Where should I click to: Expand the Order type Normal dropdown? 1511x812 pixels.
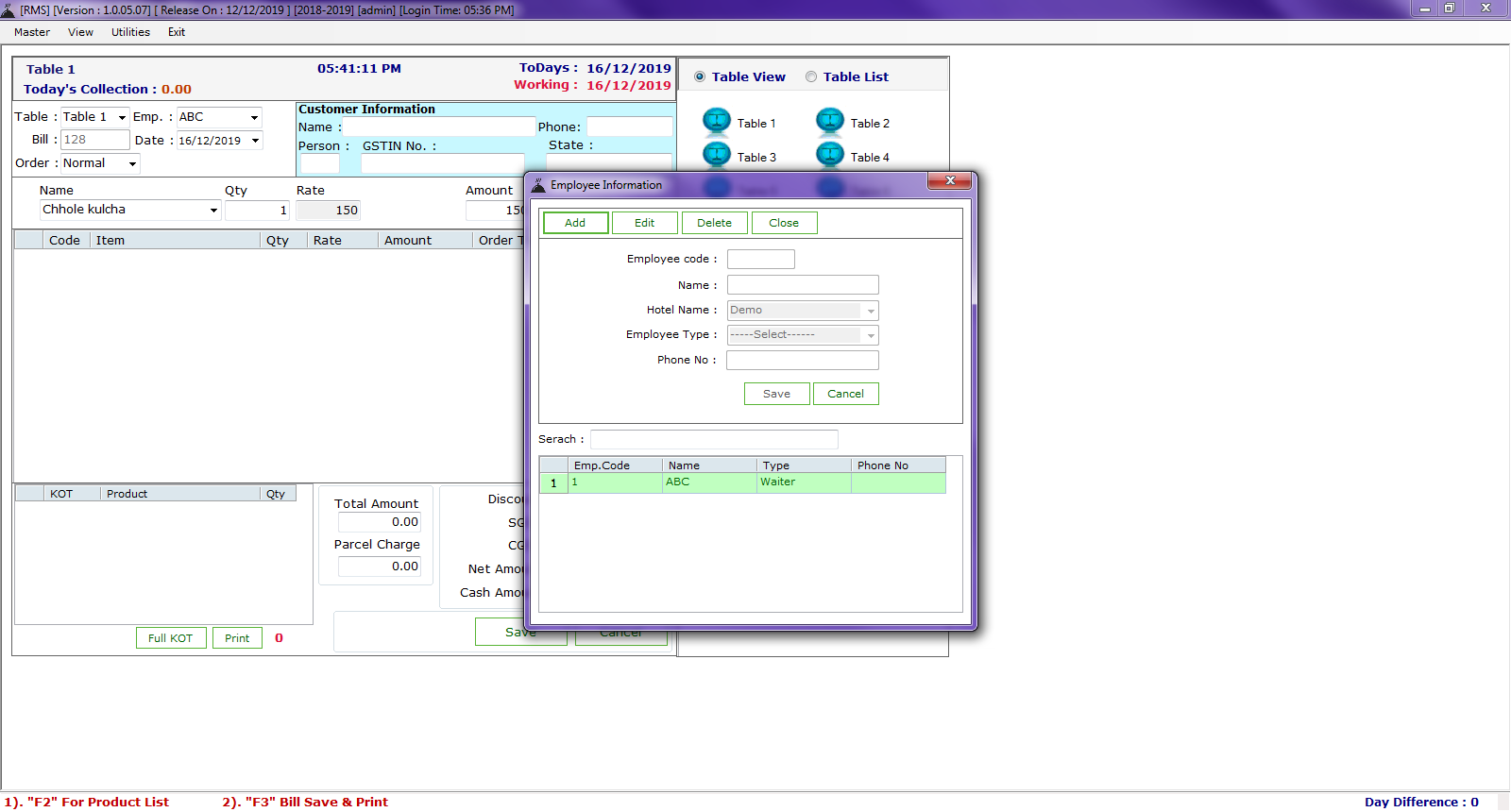point(132,164)
